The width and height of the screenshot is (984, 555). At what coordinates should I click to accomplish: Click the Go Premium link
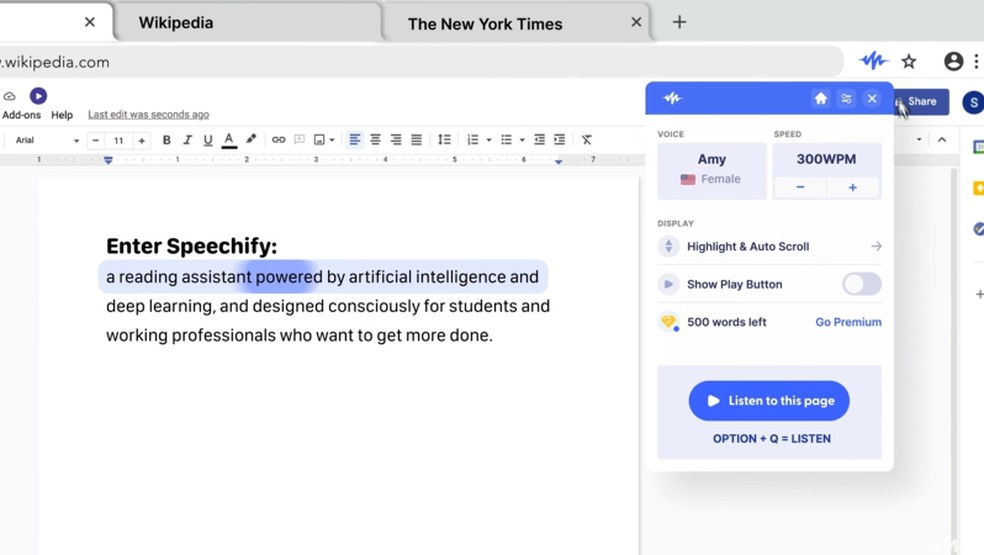[848, 322]
